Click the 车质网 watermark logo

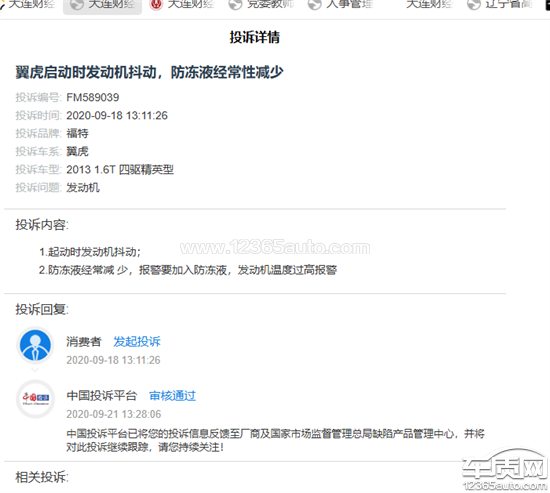pos(505,465)
